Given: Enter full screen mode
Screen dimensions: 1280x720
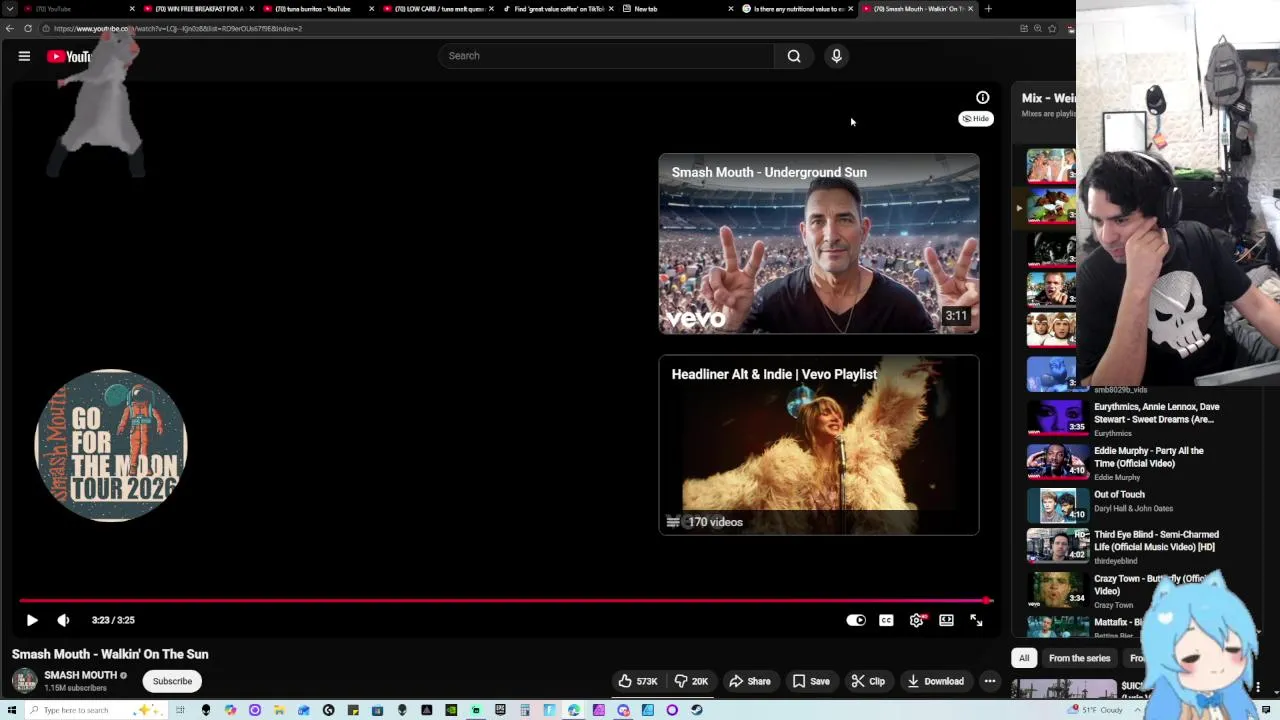Looking at the screenshot, I should pyautogui.click(x=976, y=620).
